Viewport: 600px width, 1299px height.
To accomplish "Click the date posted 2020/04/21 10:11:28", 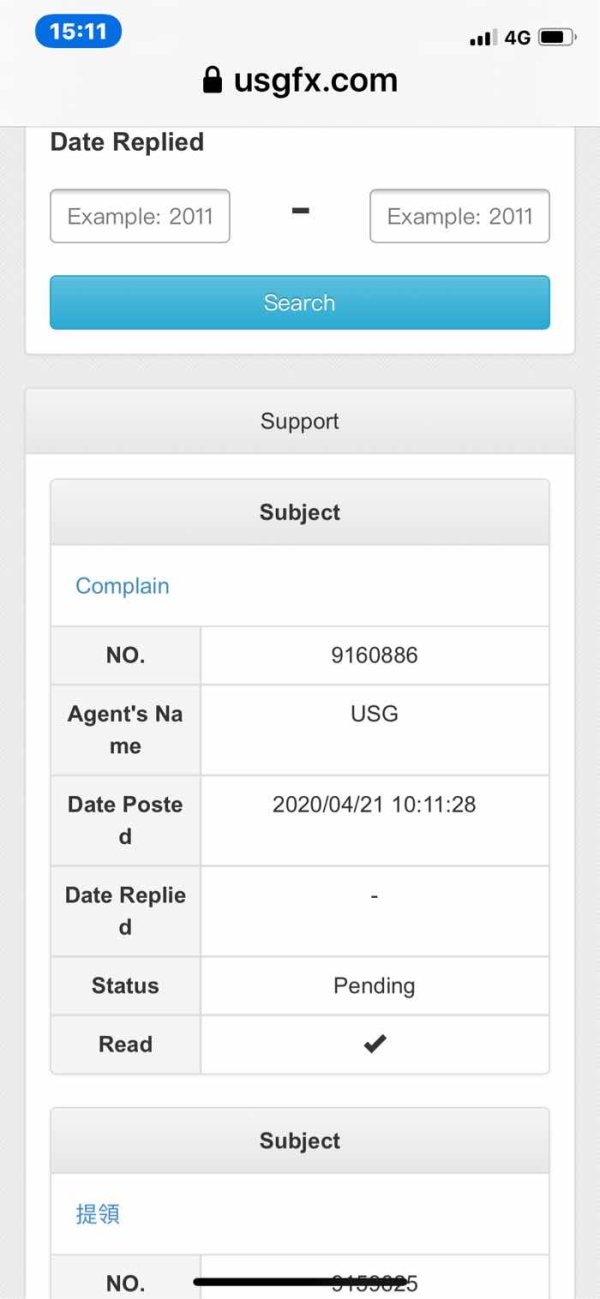I will click(x=374, y=804).
